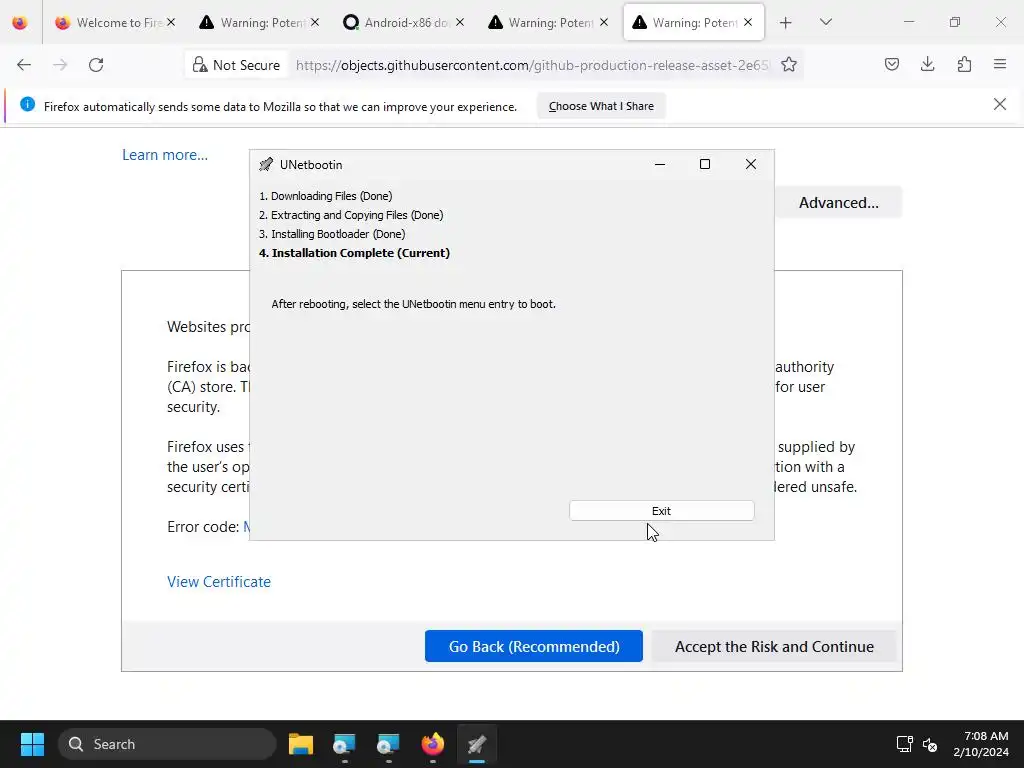Dismiss the Mozilla data notification bar
This screenshot has width=1024, height=768.
pos(1000,104)
